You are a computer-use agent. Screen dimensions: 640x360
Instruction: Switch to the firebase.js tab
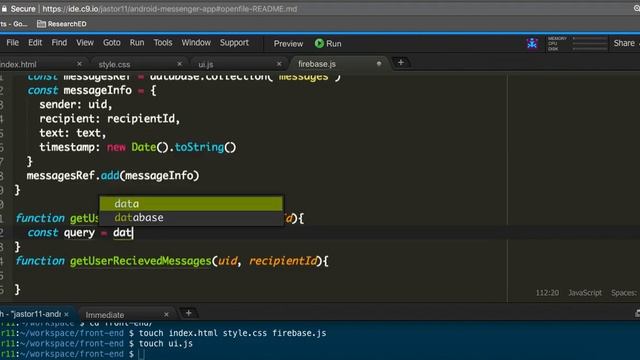coord(317,64)
